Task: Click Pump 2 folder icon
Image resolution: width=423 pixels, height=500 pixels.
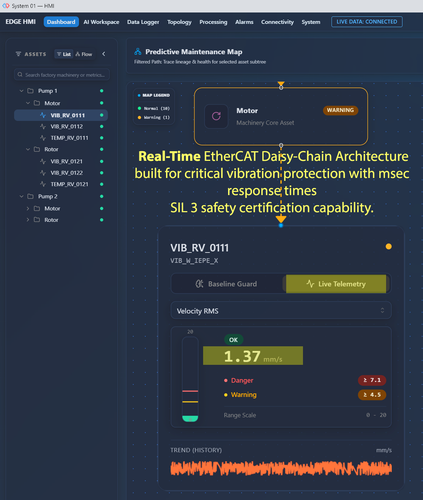Action: [x=30, y=196]
